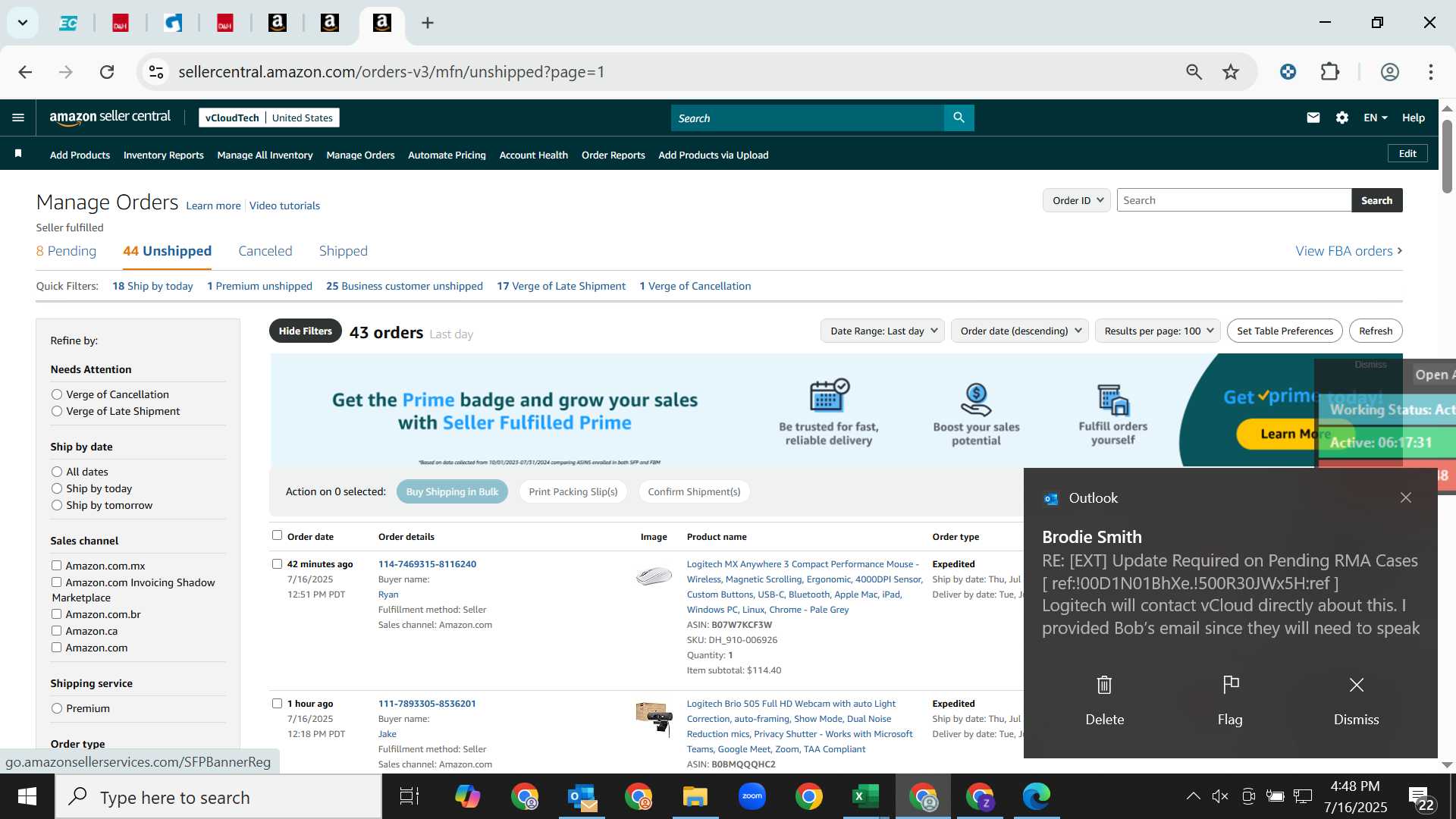
Task: Select Verge of Cancellation radio filter
Action: (x=57, y=394)
